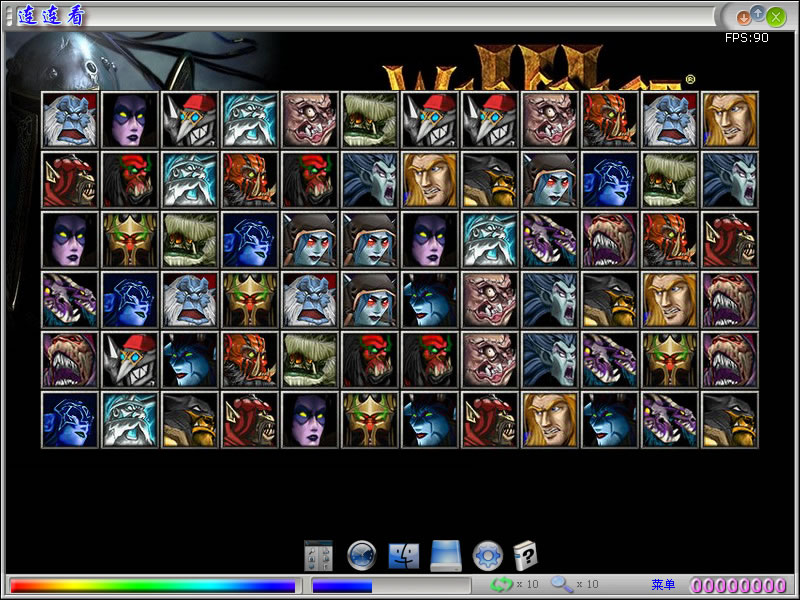800x600 pixels.
Task: Select the blond human tile in the top row
Action: [730, 120]
